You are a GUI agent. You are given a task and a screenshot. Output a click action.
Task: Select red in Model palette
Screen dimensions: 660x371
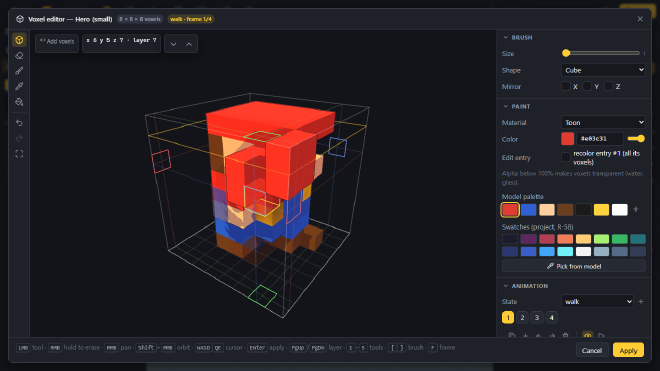510,209
